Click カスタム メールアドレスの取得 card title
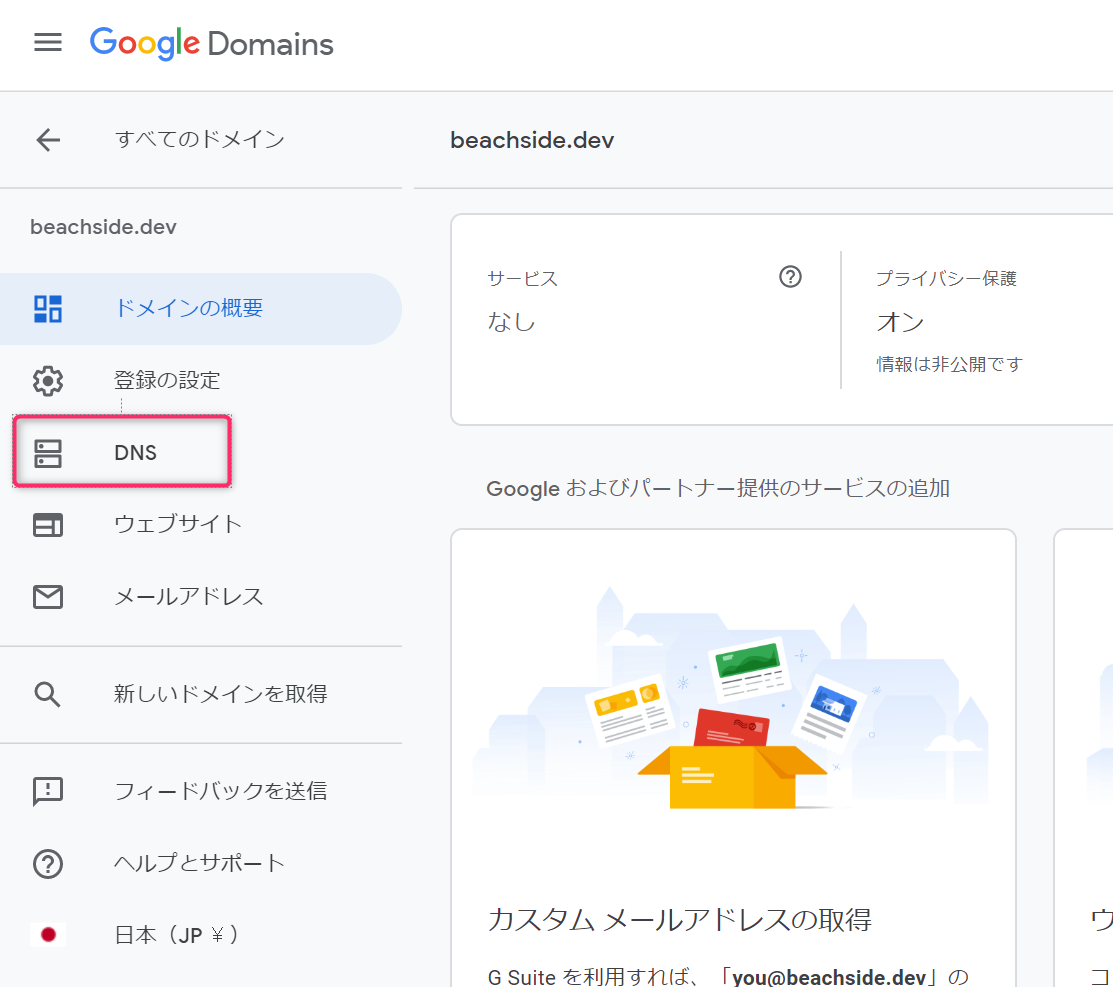The height and width of the screenshot is (987, 1113). (x=679, y=920)
